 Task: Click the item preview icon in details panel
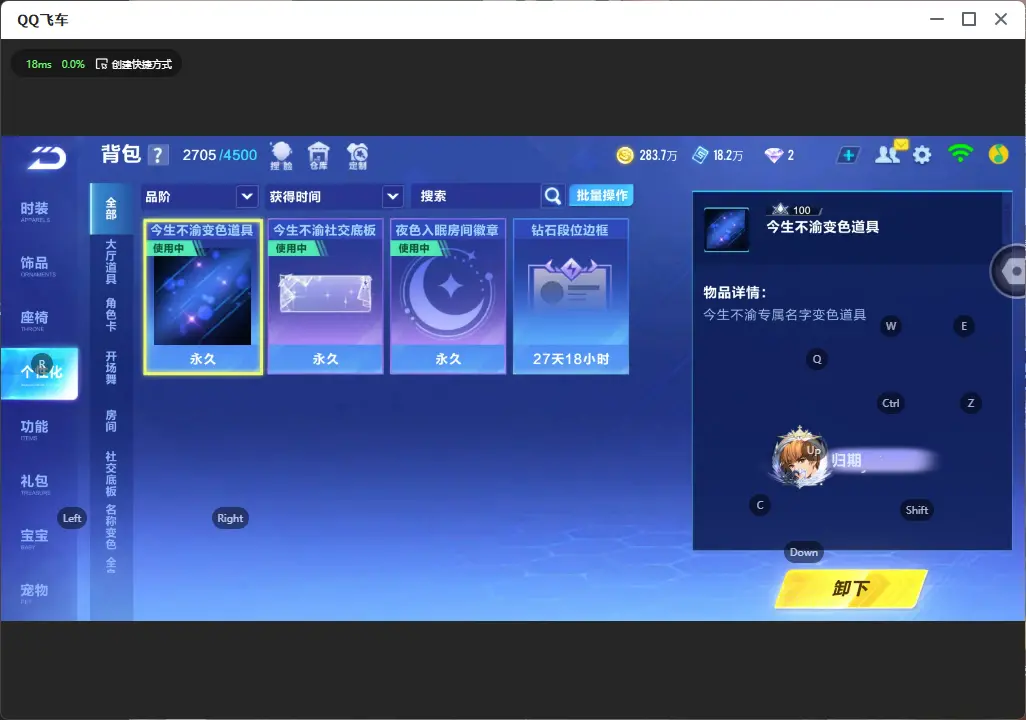(726, 229)
